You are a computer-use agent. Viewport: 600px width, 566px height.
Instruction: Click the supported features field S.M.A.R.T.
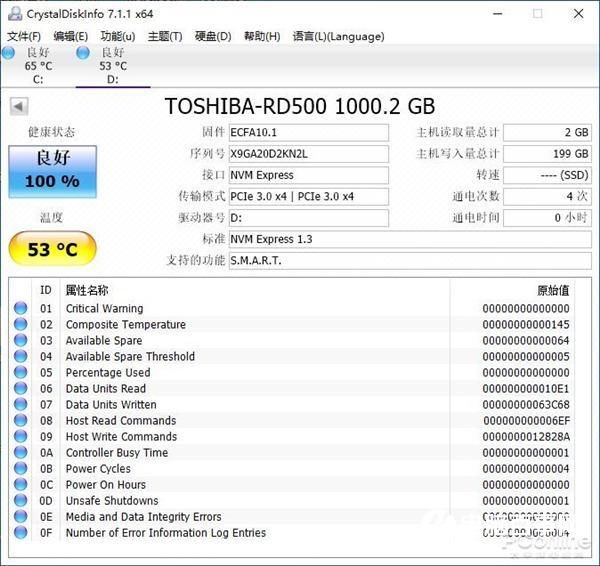410,261
